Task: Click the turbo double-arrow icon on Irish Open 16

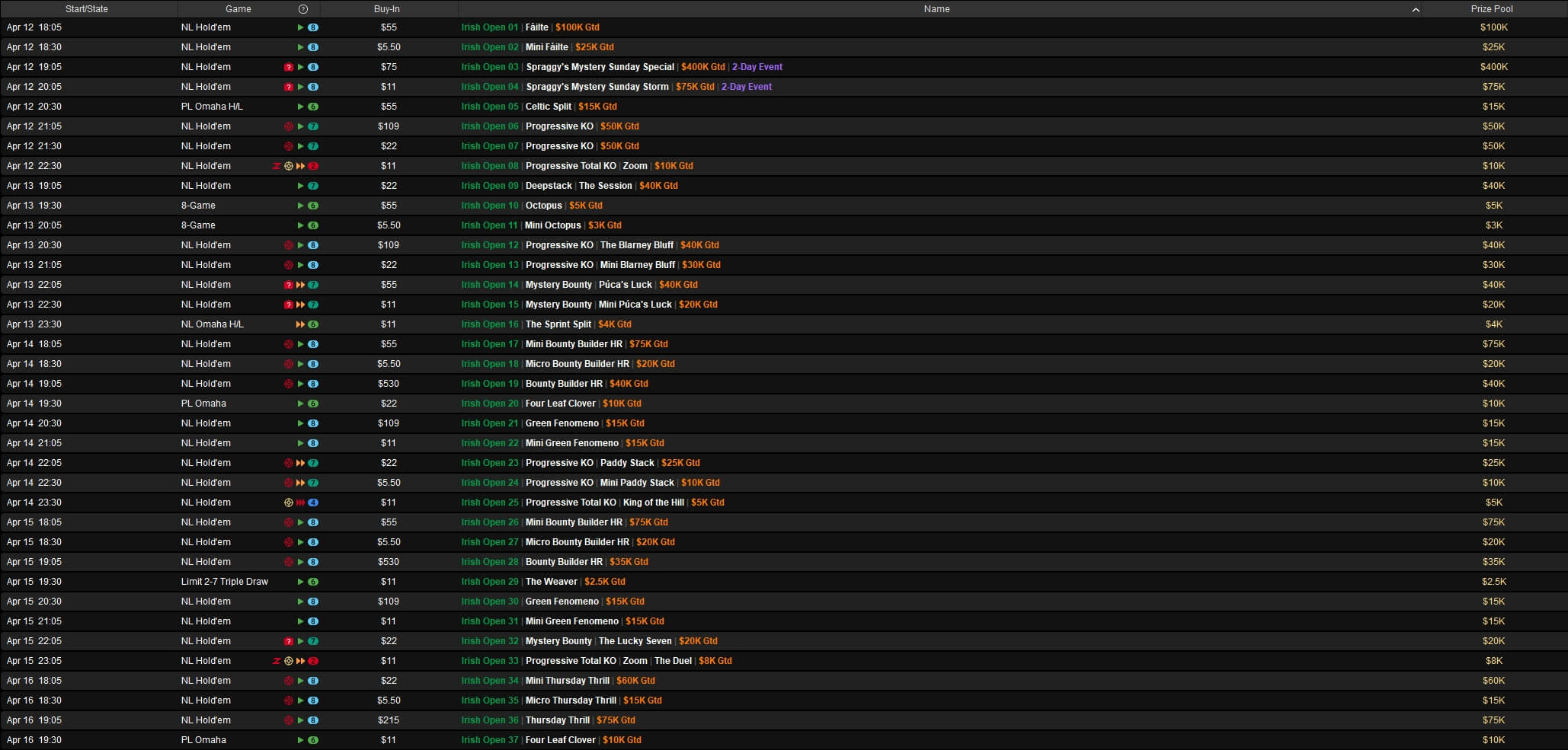Action: [x=300, y=324]
